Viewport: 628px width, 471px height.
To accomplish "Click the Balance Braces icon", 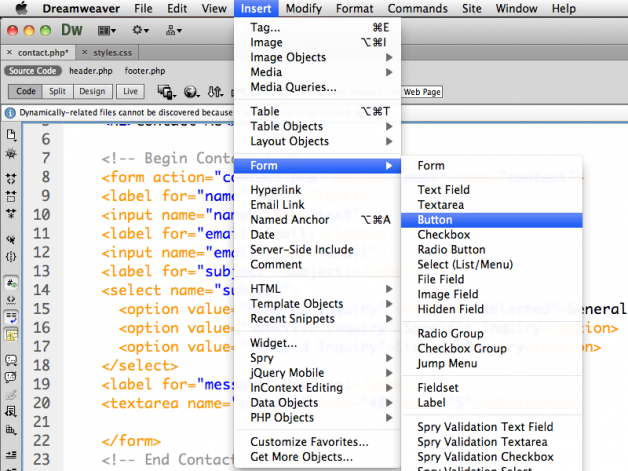I will pyautogui.click(x=11, y=257).
